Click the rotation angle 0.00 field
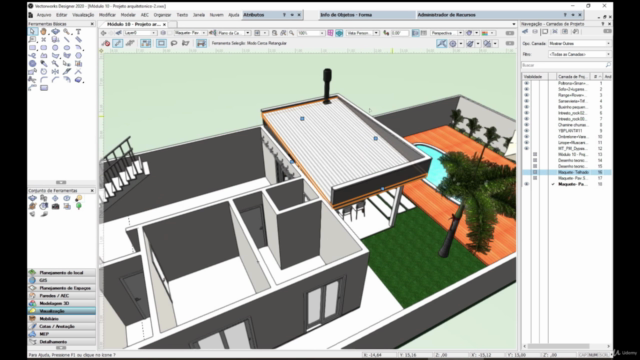640x360 pixels. tap(399, 33)
